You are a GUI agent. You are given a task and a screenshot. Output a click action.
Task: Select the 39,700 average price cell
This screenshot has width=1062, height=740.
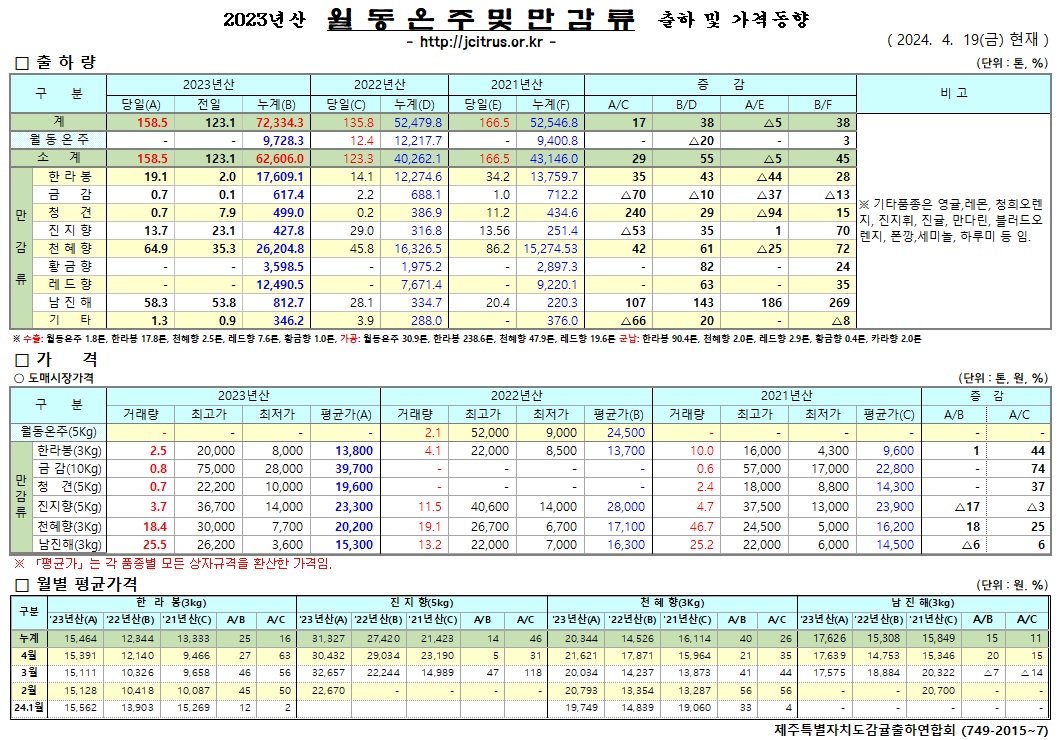point(350,468)
